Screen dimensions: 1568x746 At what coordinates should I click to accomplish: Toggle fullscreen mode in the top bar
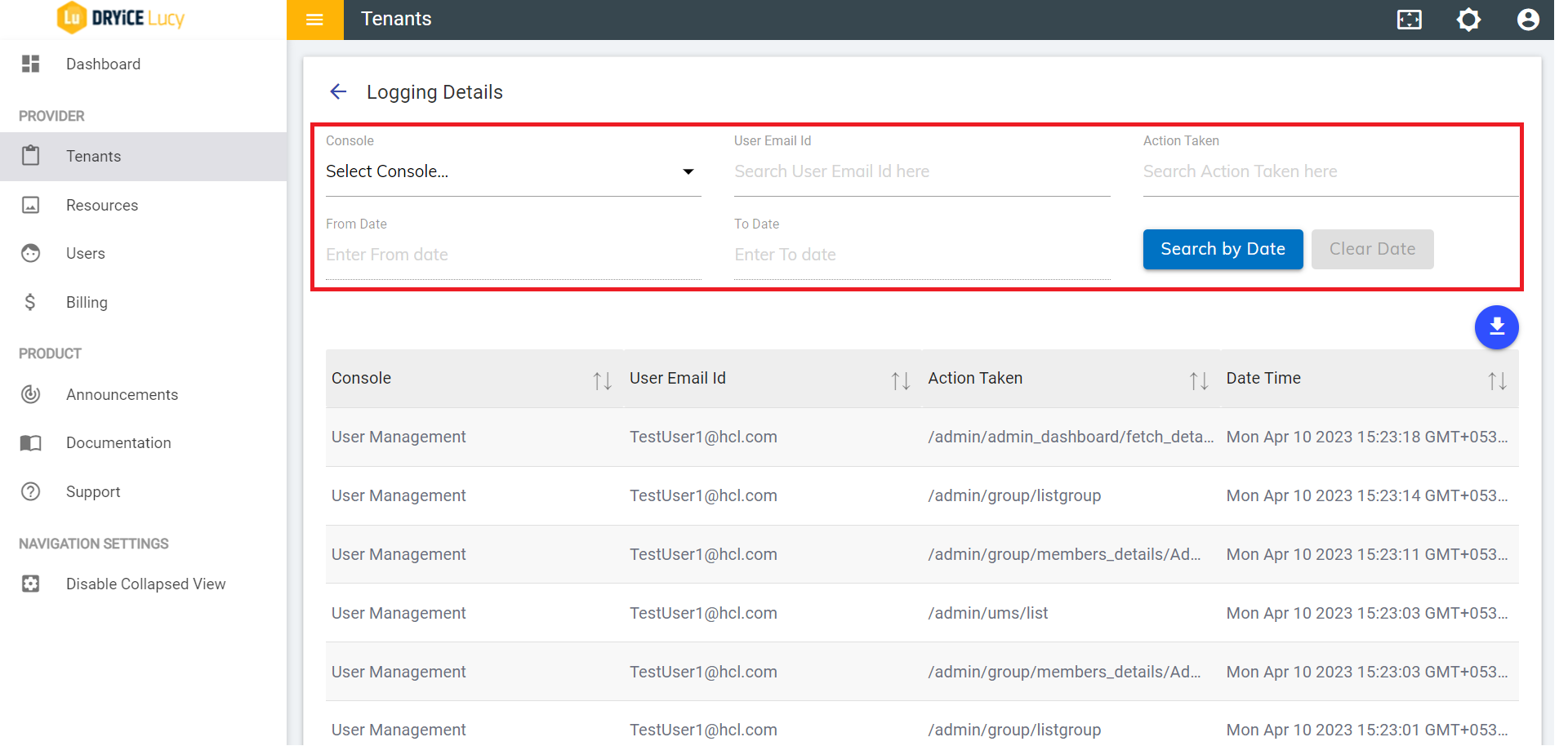1410,19
